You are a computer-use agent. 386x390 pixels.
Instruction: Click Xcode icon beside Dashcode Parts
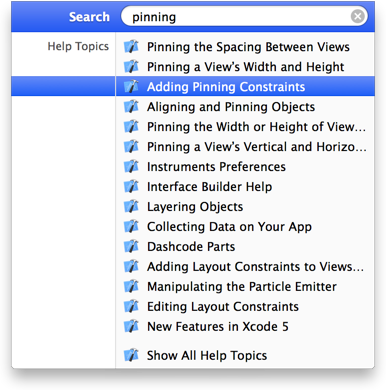(131, 247)
